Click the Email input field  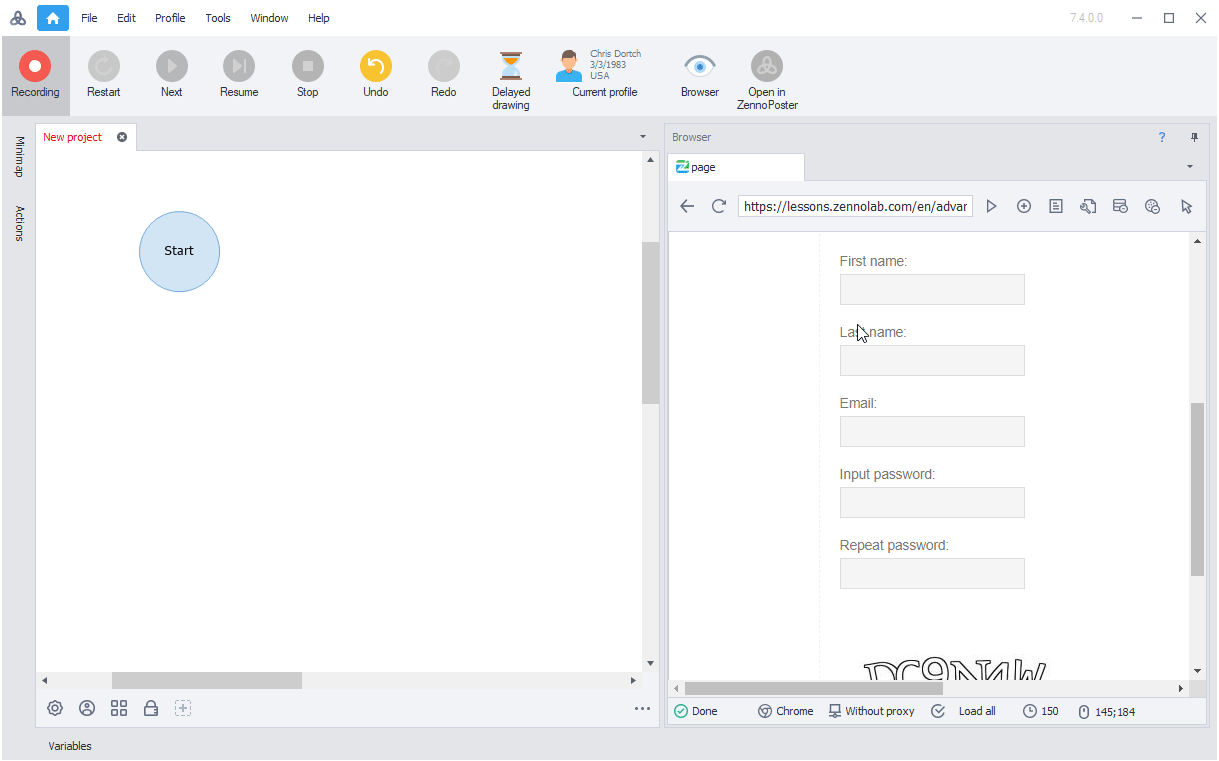[x=932, y=431]
